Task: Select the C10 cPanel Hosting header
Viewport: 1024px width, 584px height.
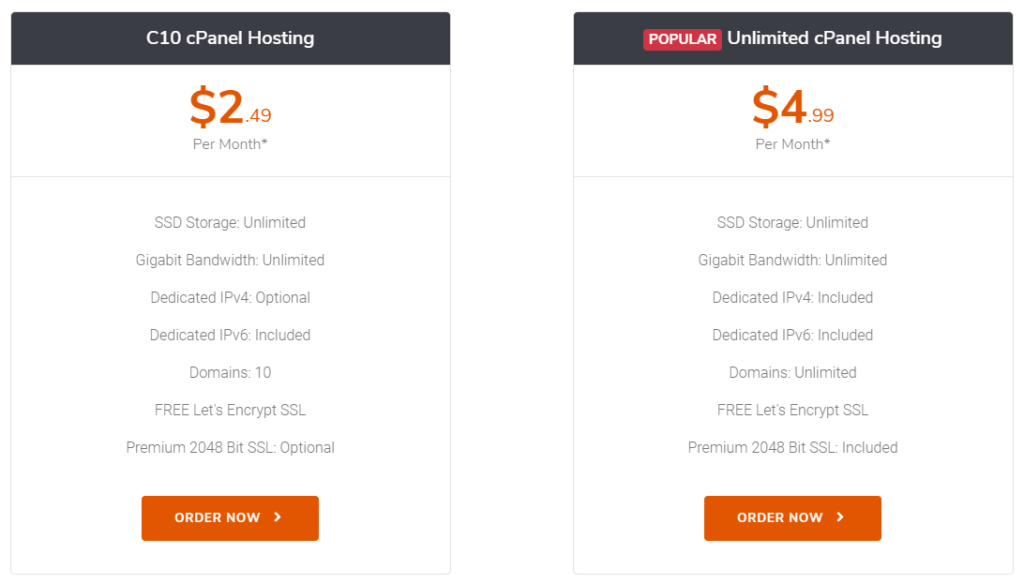Action: [x=230, y=38]
